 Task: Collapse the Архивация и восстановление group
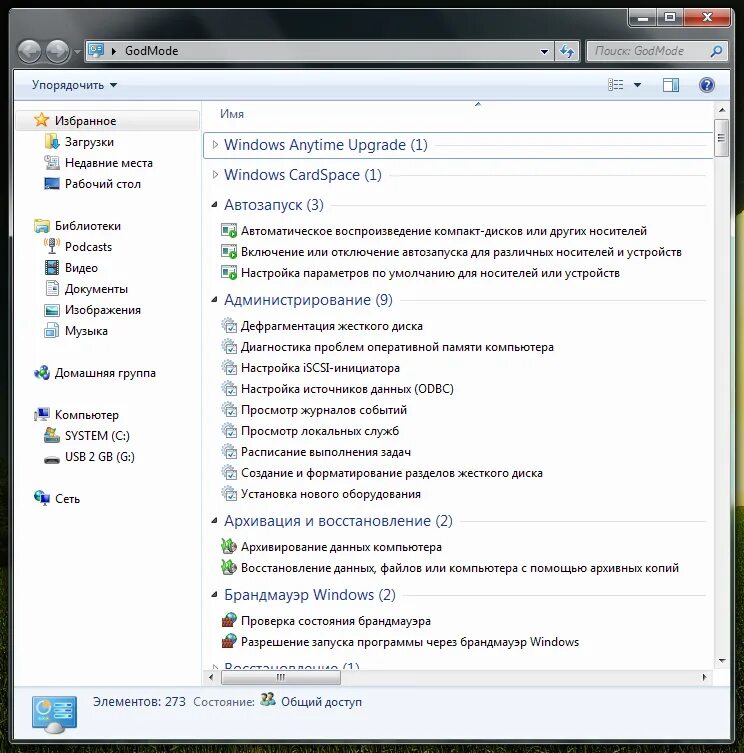215,521
